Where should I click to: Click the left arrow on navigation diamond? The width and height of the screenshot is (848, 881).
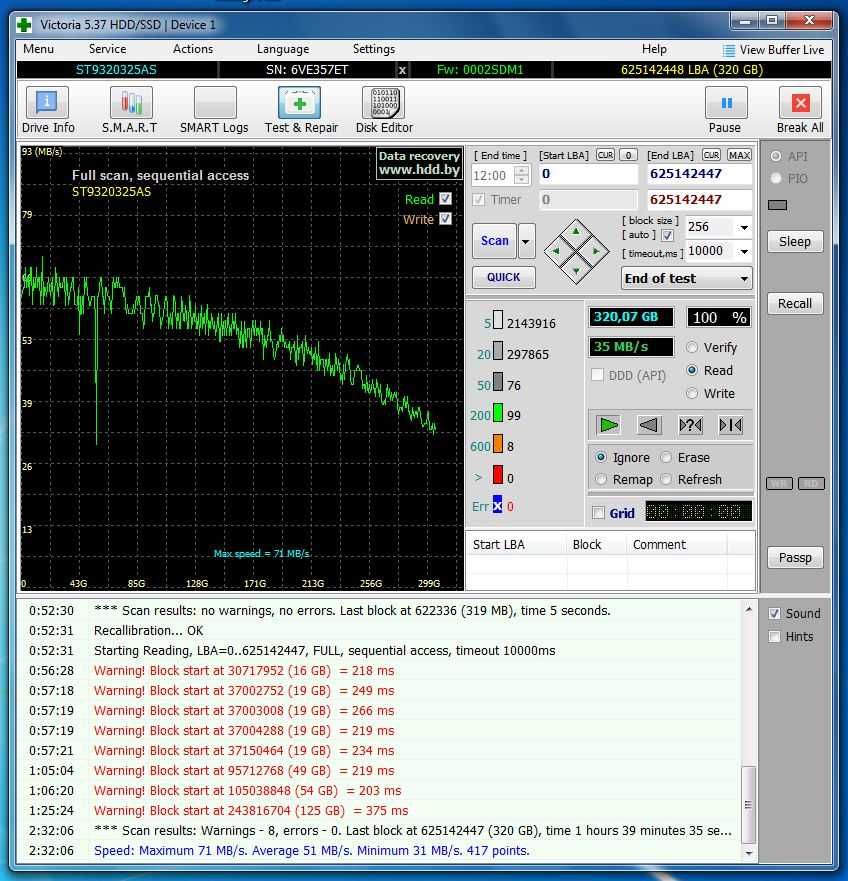pyautogui.click(x=556, y=251)
